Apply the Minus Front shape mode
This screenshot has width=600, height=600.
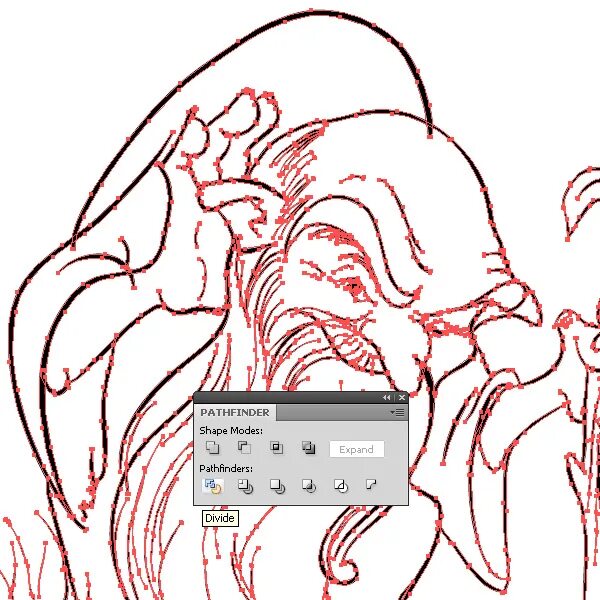(244, 447)
